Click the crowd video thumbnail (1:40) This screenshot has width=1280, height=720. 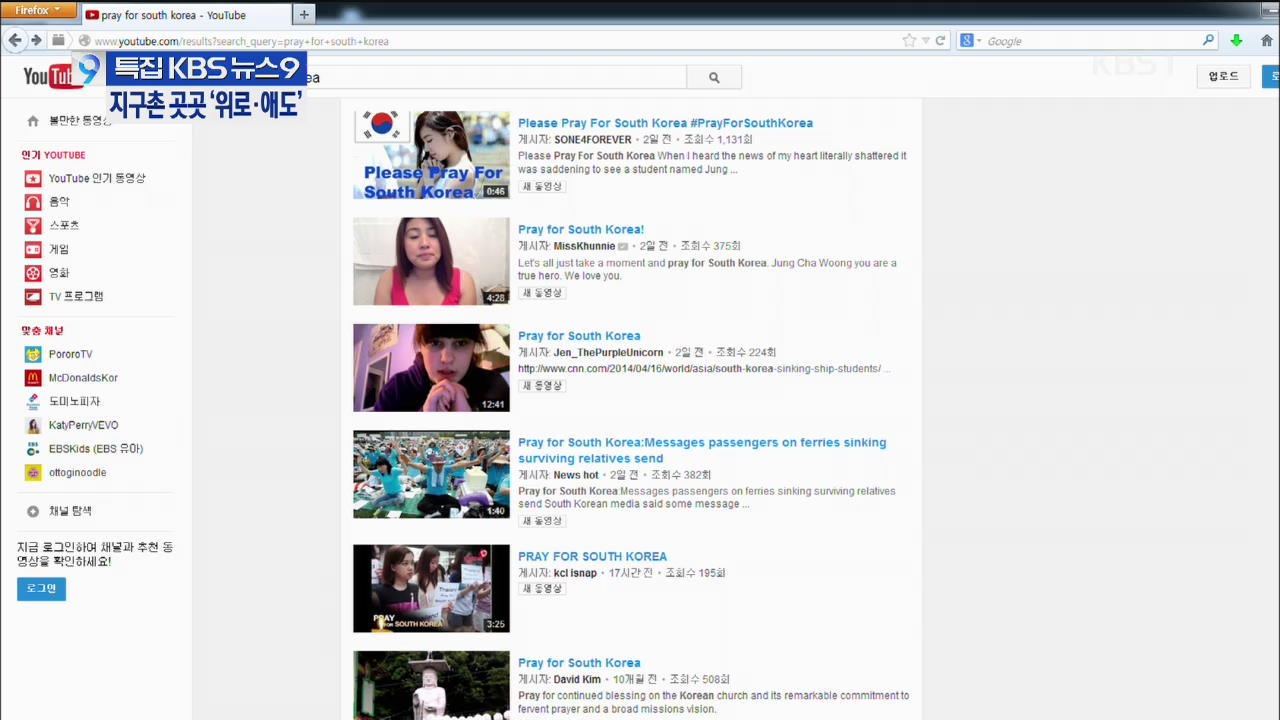[x=431, y=474]
